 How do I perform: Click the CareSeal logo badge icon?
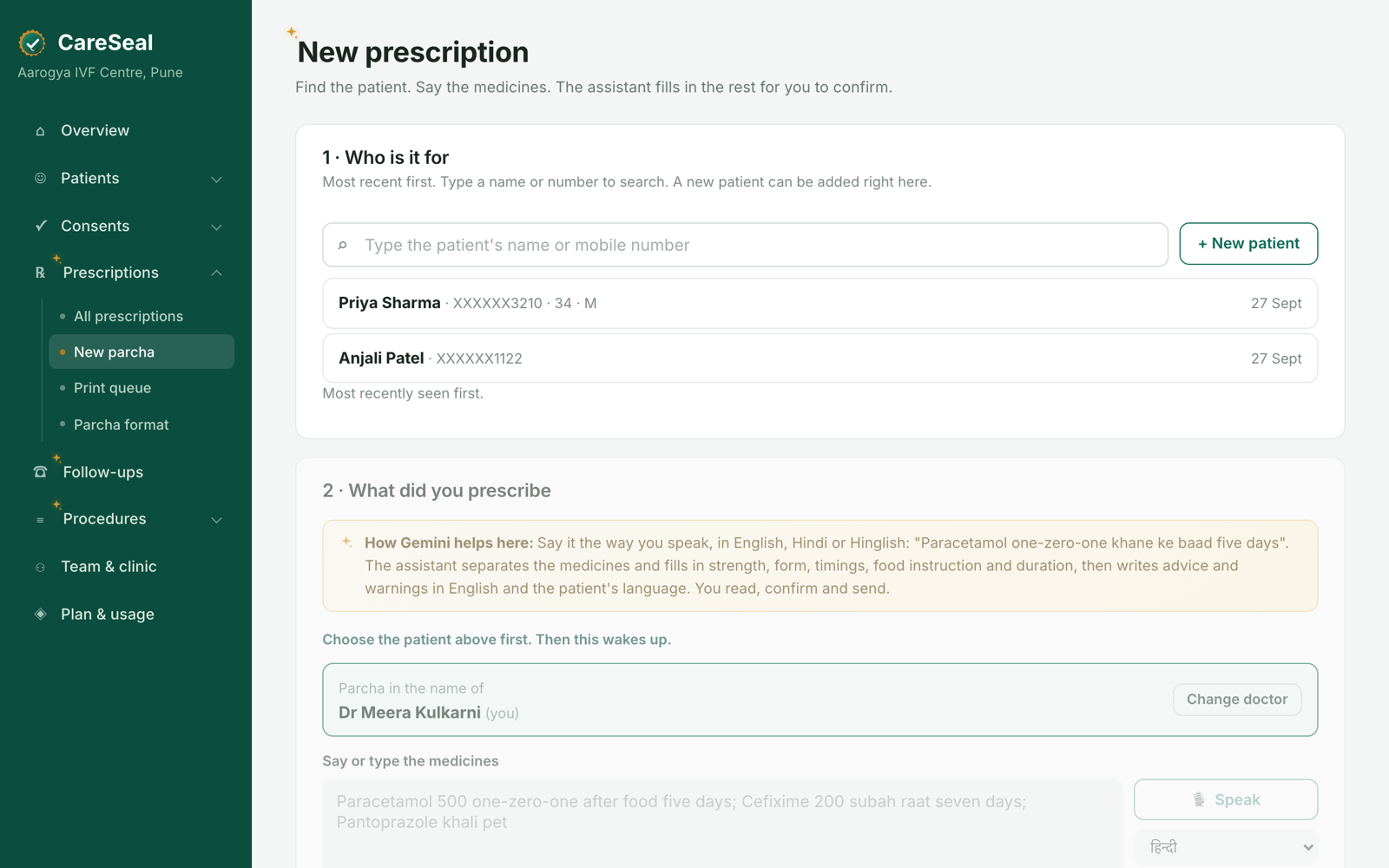32,43
